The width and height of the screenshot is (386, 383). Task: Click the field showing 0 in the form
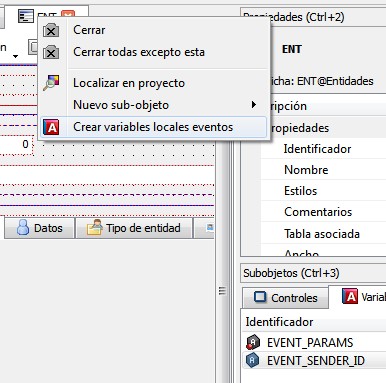click(17, 145)
